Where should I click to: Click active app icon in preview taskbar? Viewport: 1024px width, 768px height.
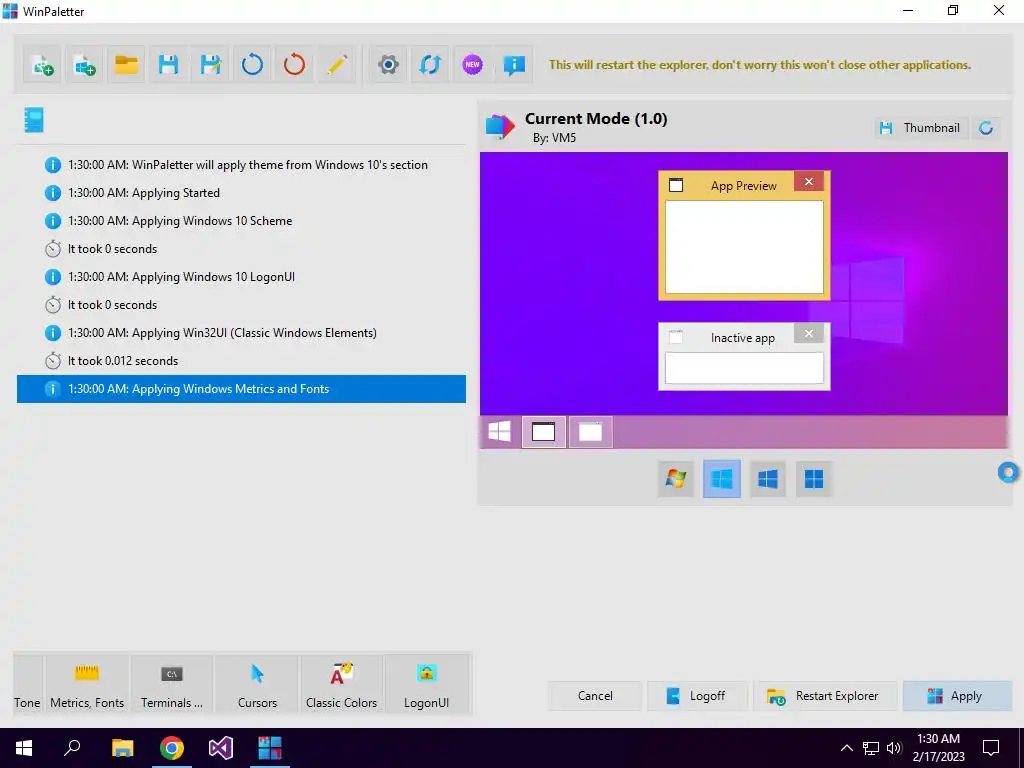543,432
